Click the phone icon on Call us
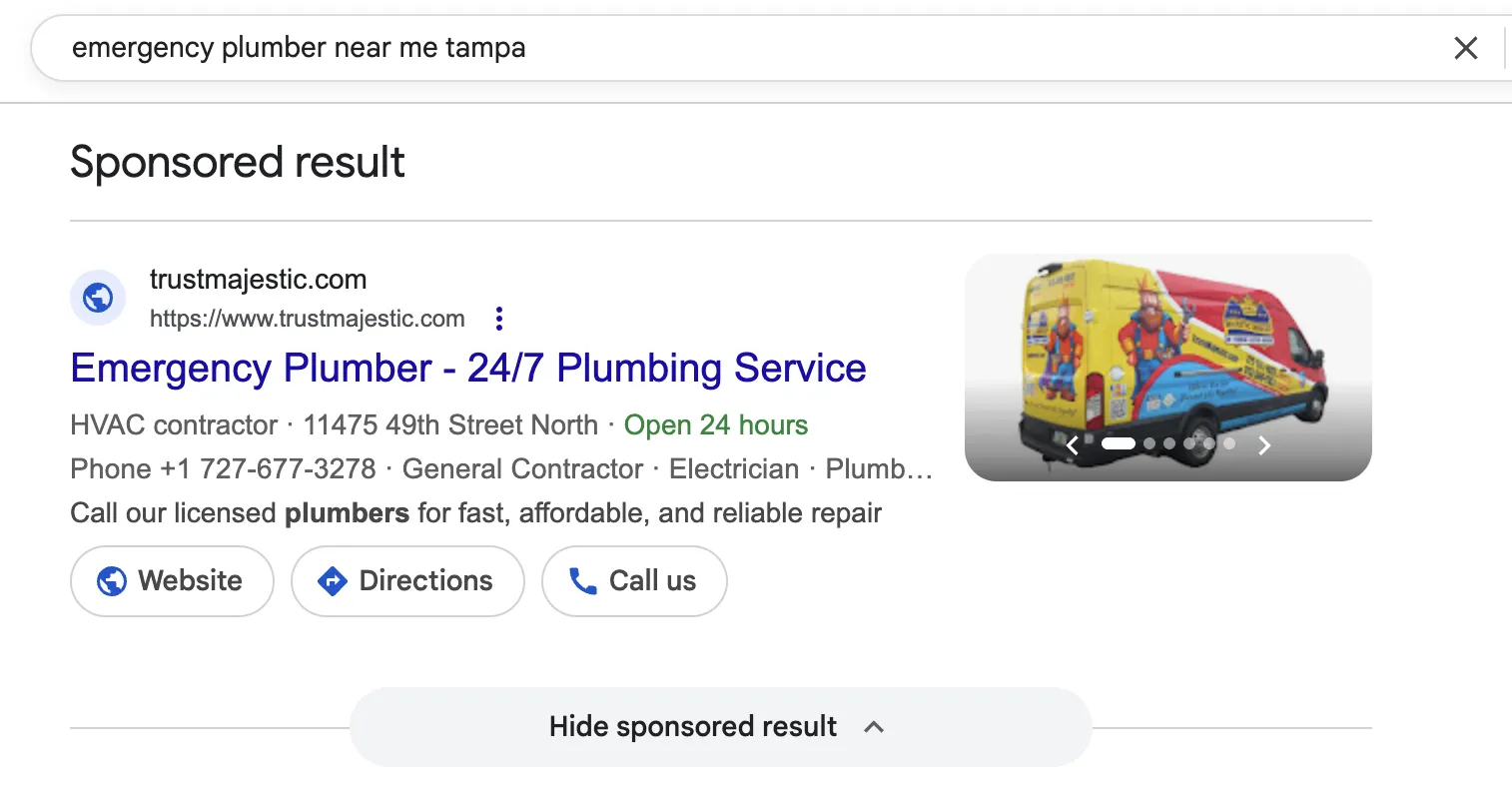Image resolution: width=1512 pixels, height=811 pixels. coord(584,580)
